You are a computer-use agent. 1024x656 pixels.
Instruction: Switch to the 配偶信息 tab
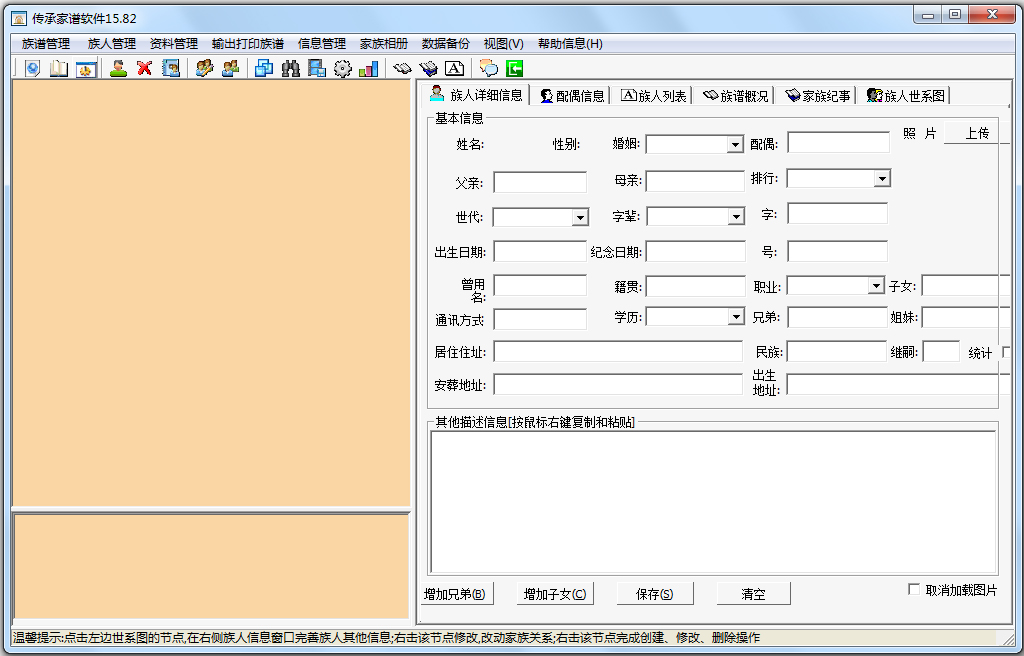572,95
